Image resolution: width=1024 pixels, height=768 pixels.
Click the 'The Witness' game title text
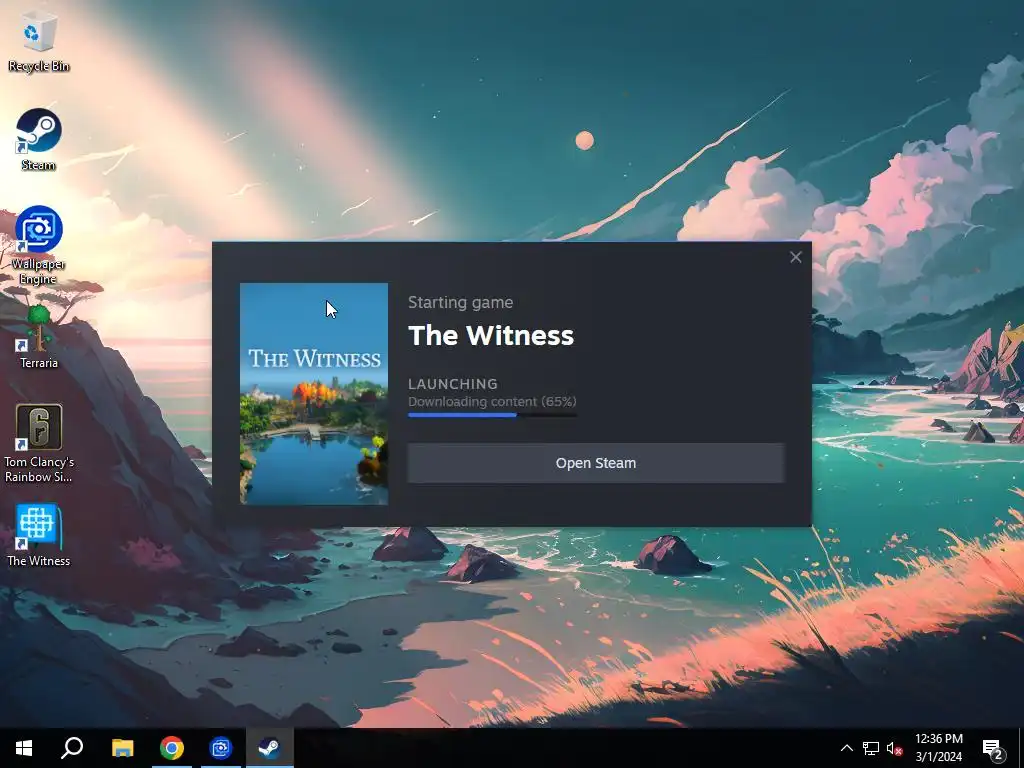coord(491,335)
